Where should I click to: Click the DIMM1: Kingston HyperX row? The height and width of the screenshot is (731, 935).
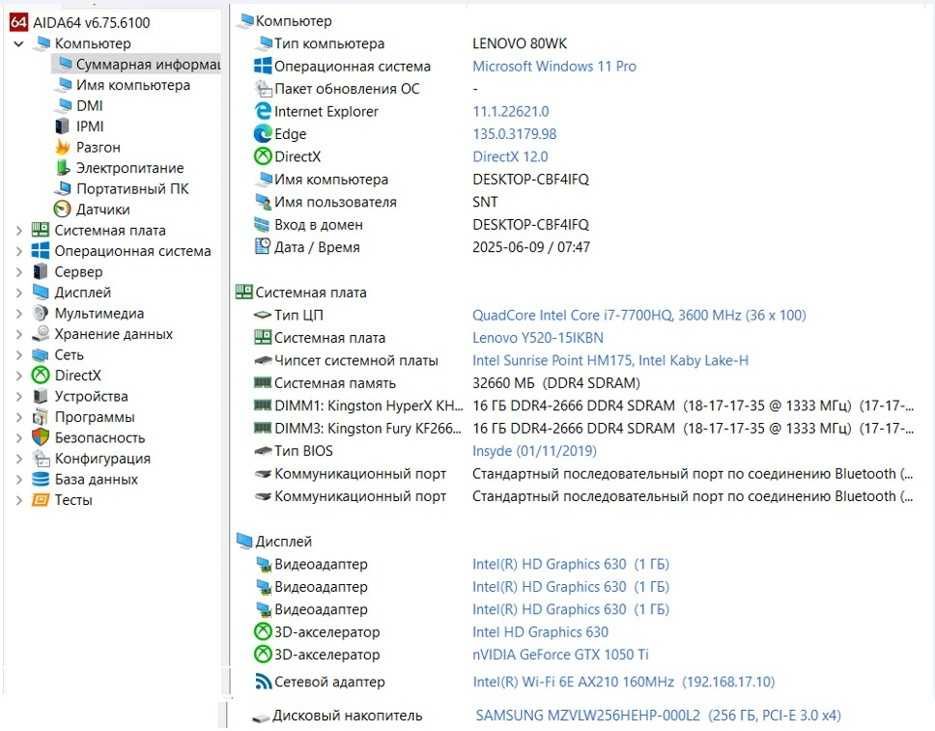(584, 405)
